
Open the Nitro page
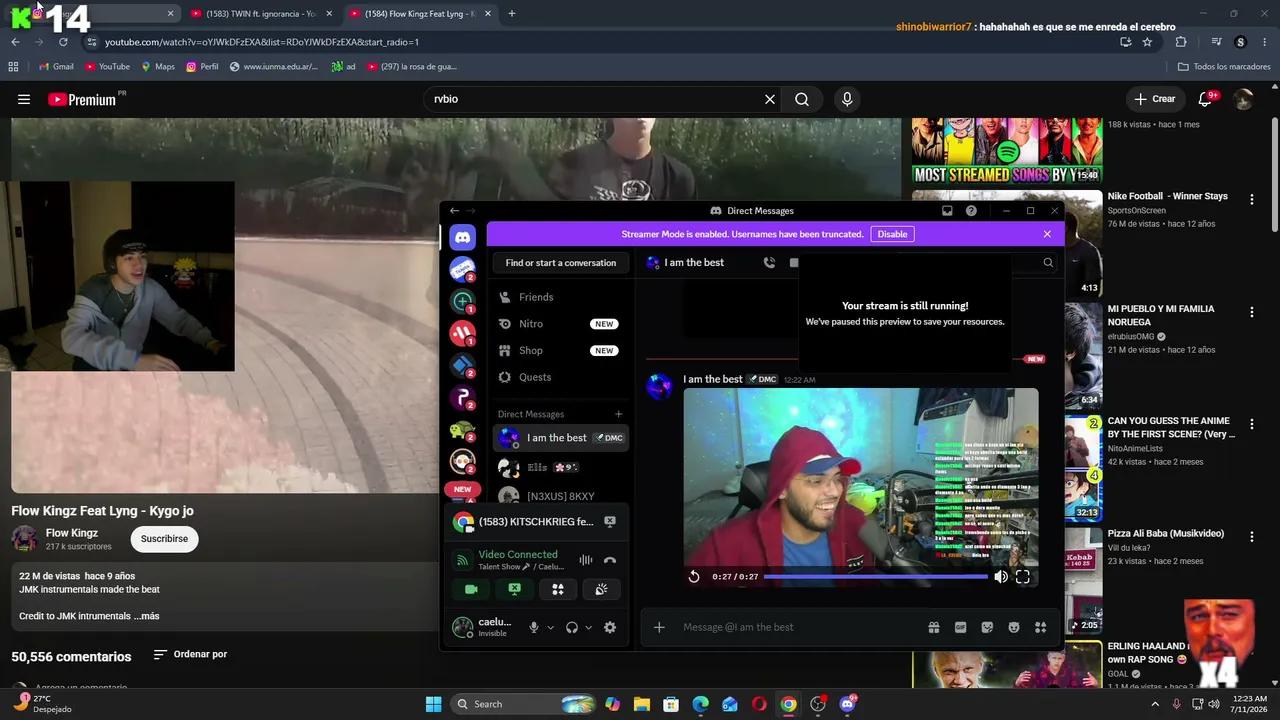pos(561,324)
